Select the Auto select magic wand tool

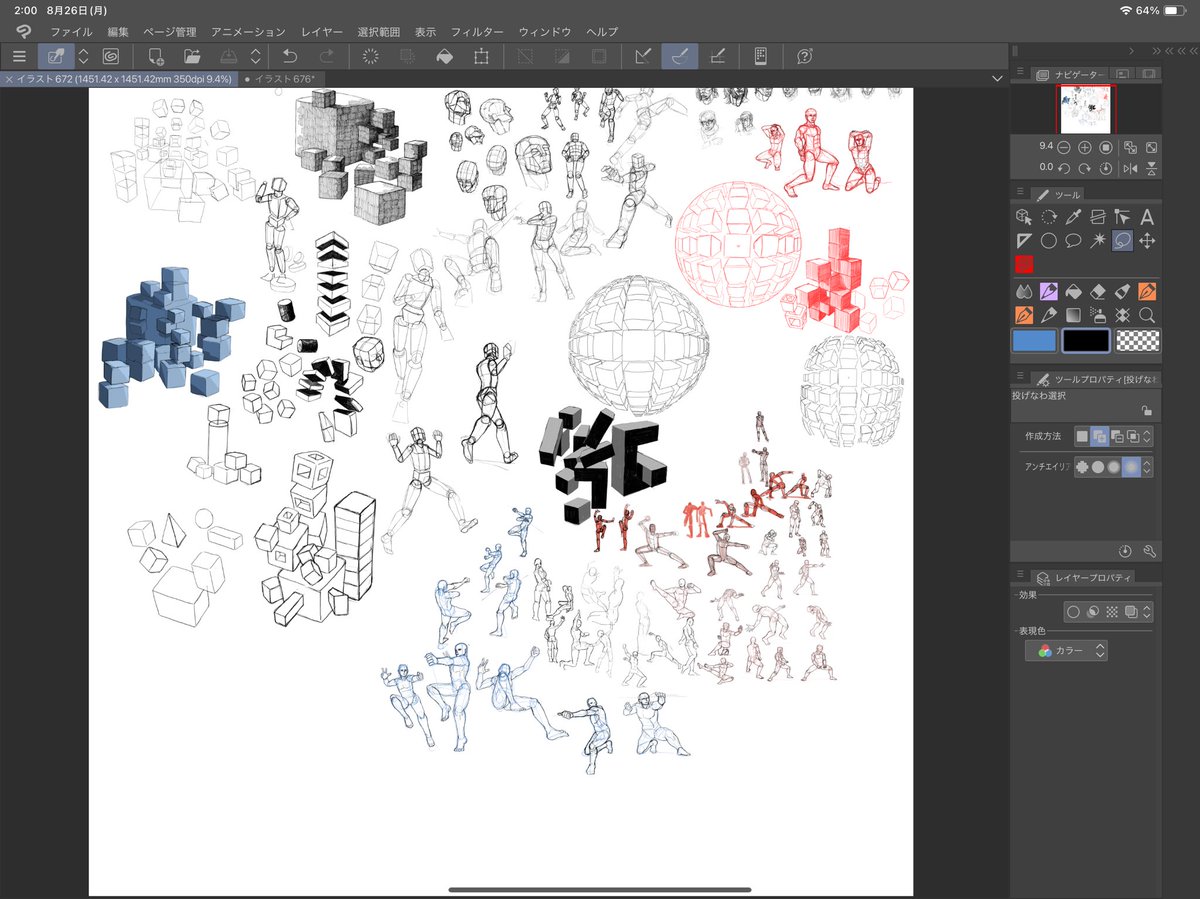coord(1098,240)
